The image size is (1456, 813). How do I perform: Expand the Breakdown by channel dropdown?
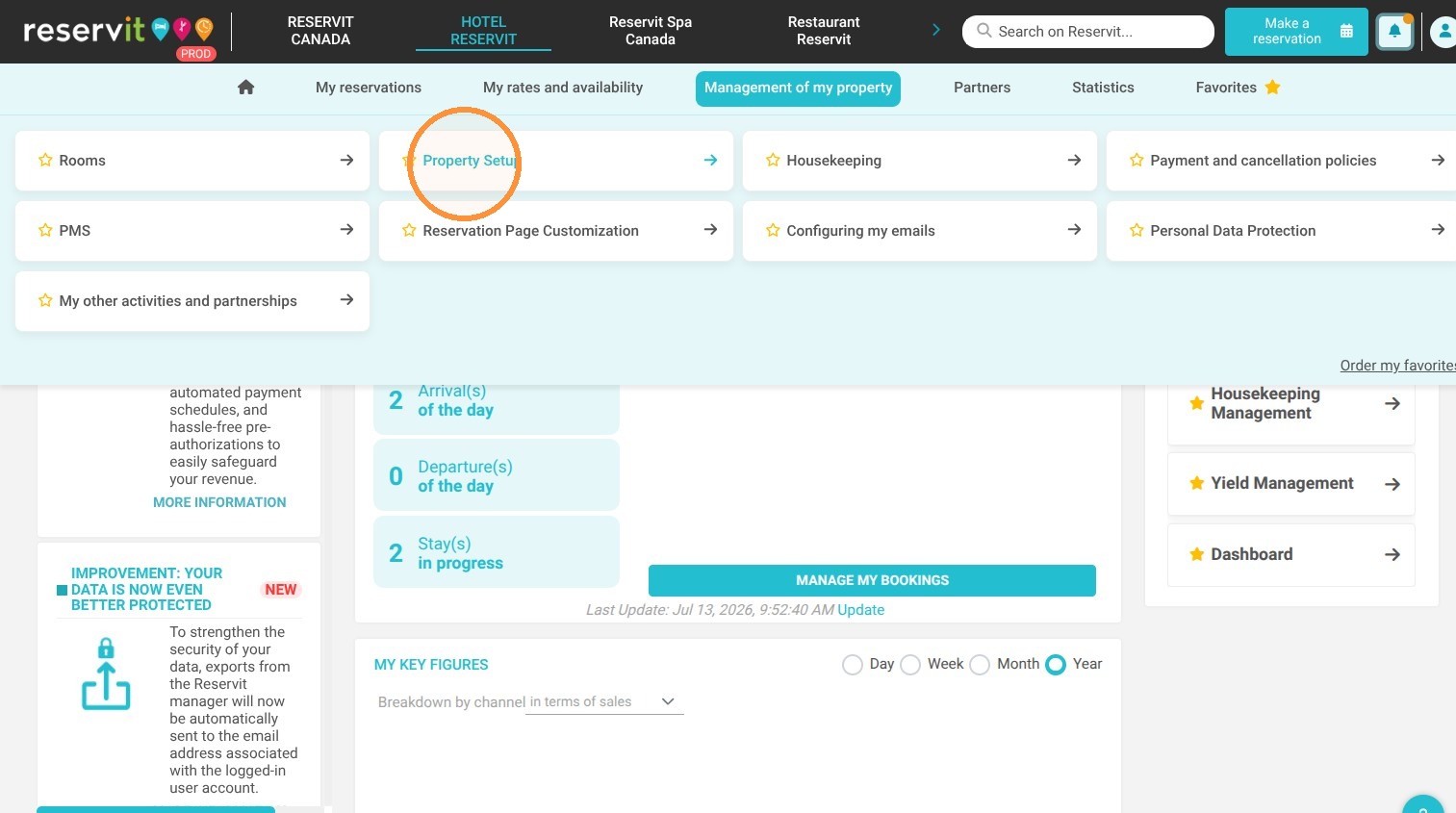pos(604,702)
